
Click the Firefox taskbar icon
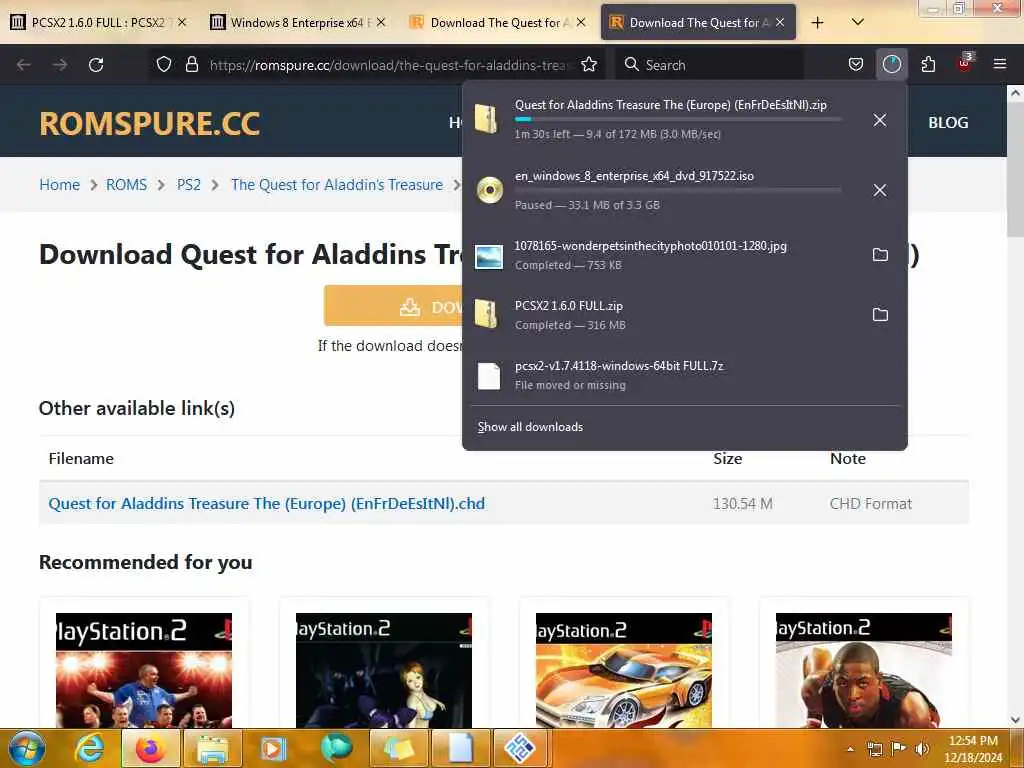click(x=150, y=748)
